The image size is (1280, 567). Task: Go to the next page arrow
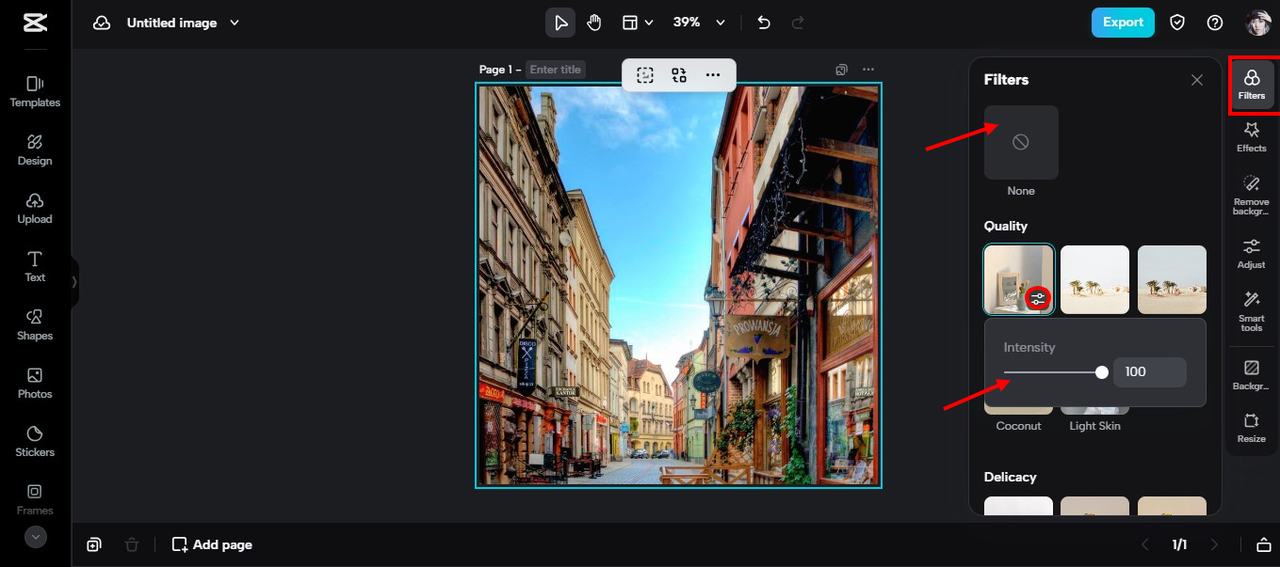coord(1215,545)
